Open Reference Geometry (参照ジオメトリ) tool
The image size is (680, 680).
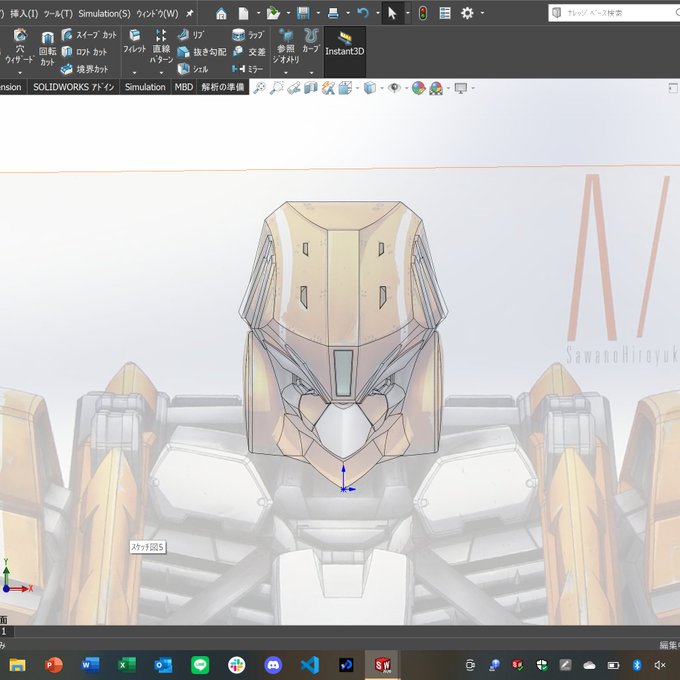click(x=286, y=46)
